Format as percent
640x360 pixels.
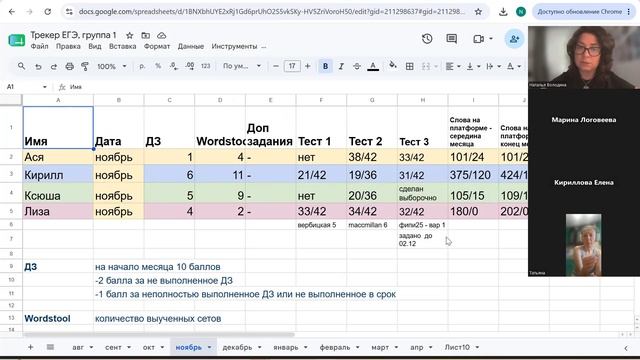pyautogui.click(x=158, y=66)
